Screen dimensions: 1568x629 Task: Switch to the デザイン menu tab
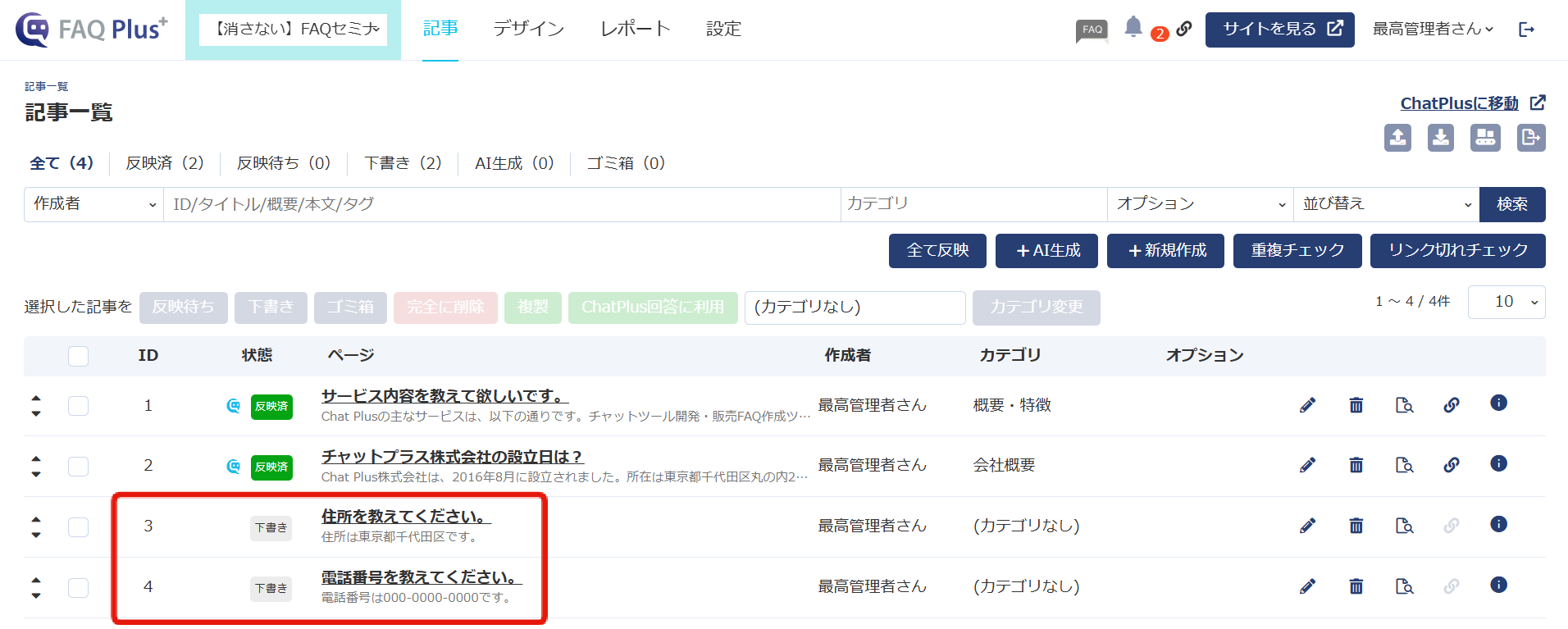pos(529,29)
